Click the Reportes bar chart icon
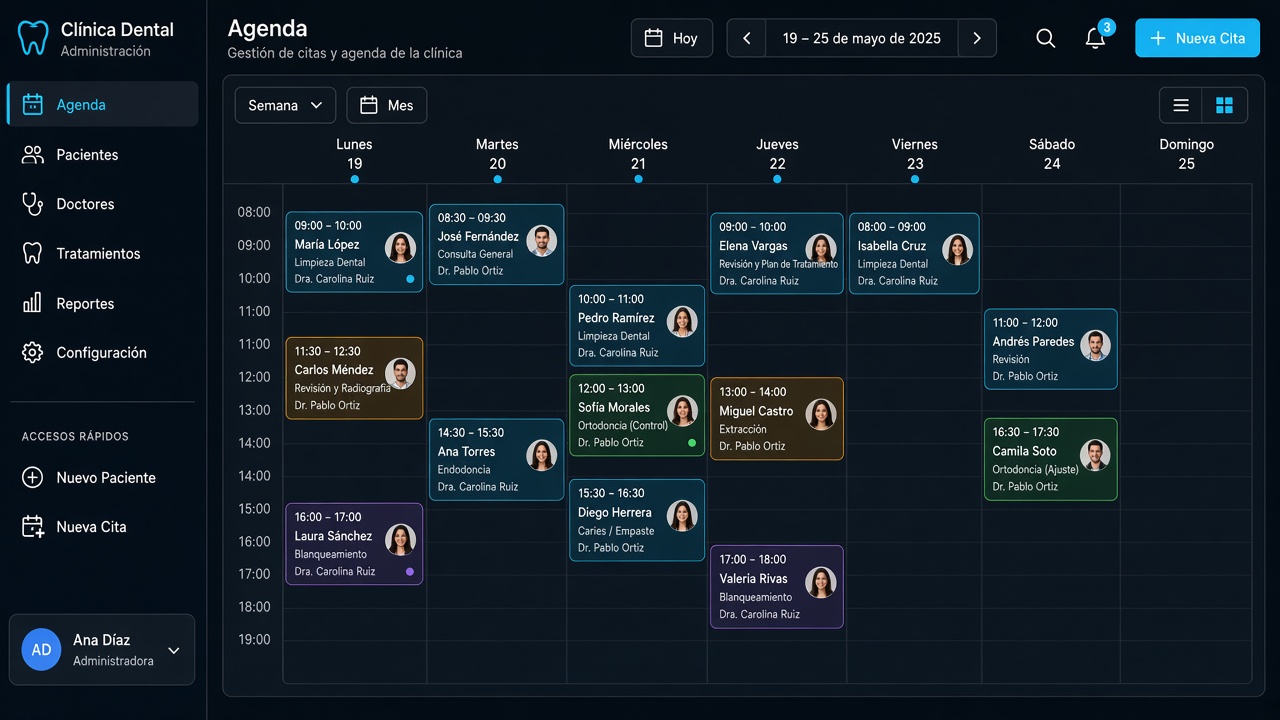This screenshot has height=720, width=1280. click(x=33, y=303)
